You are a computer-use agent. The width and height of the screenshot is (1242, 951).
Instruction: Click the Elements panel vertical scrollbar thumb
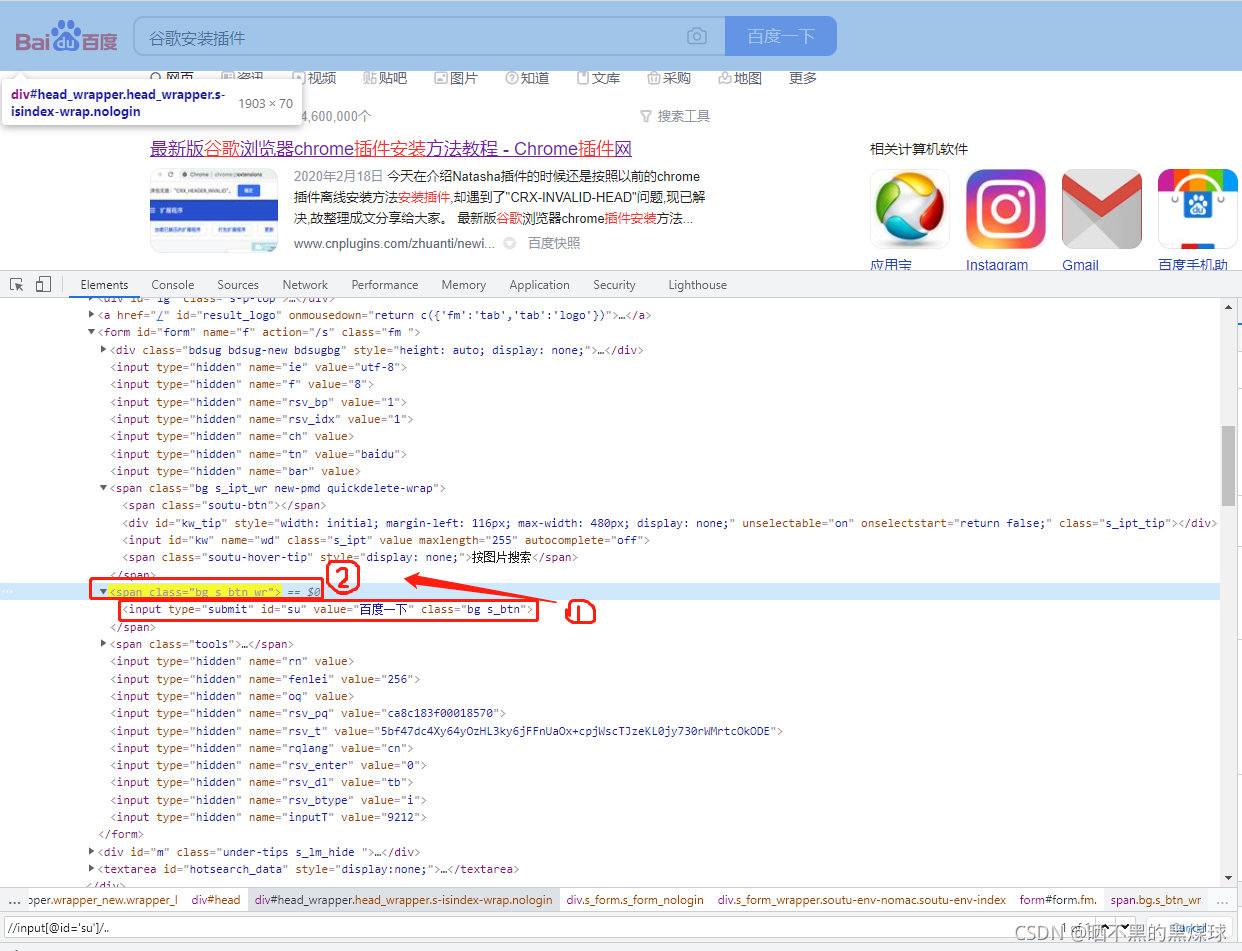pyautogui.click(x=1228, y=466)
